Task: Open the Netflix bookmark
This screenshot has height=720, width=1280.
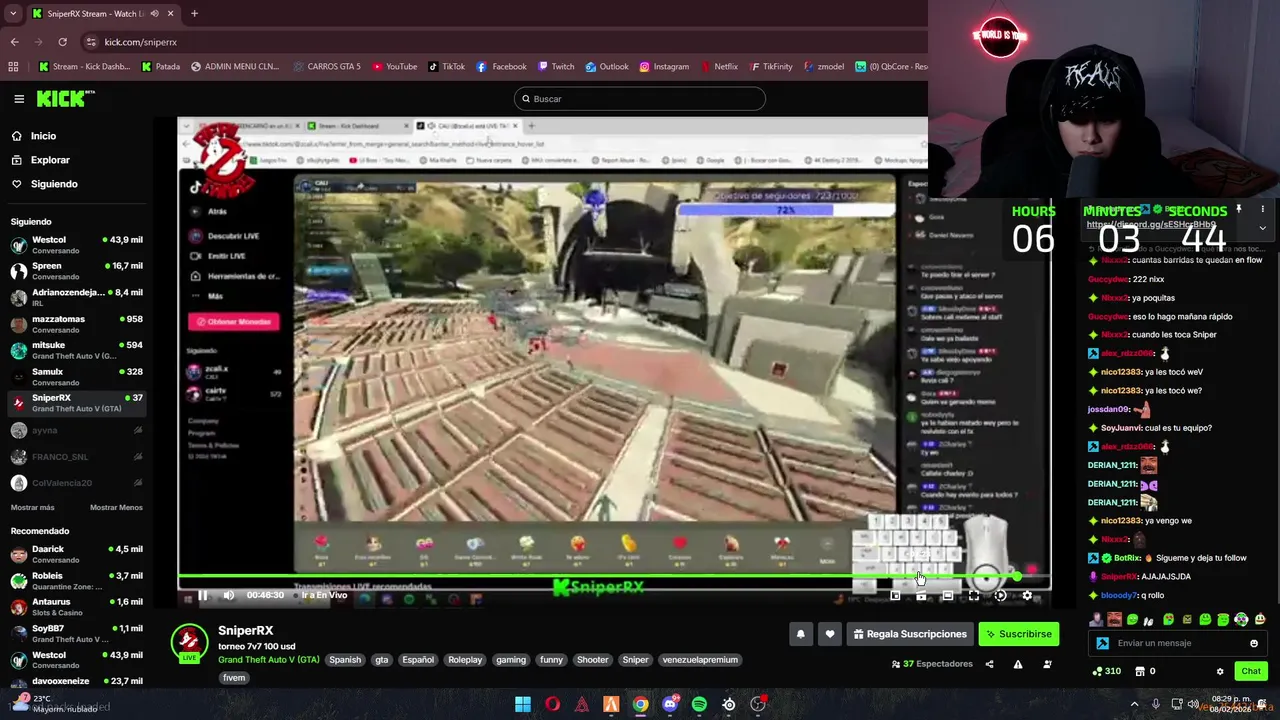Action: 718,67
